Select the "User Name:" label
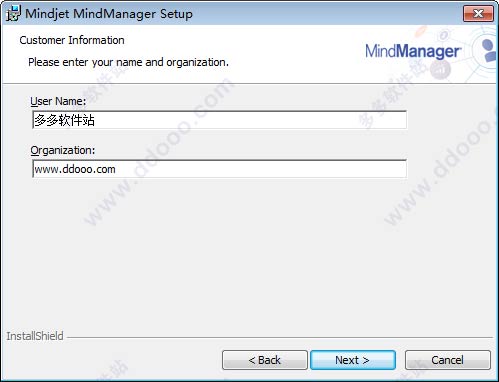The width and height of the screenshot is (499, 382). pos(58,101)
